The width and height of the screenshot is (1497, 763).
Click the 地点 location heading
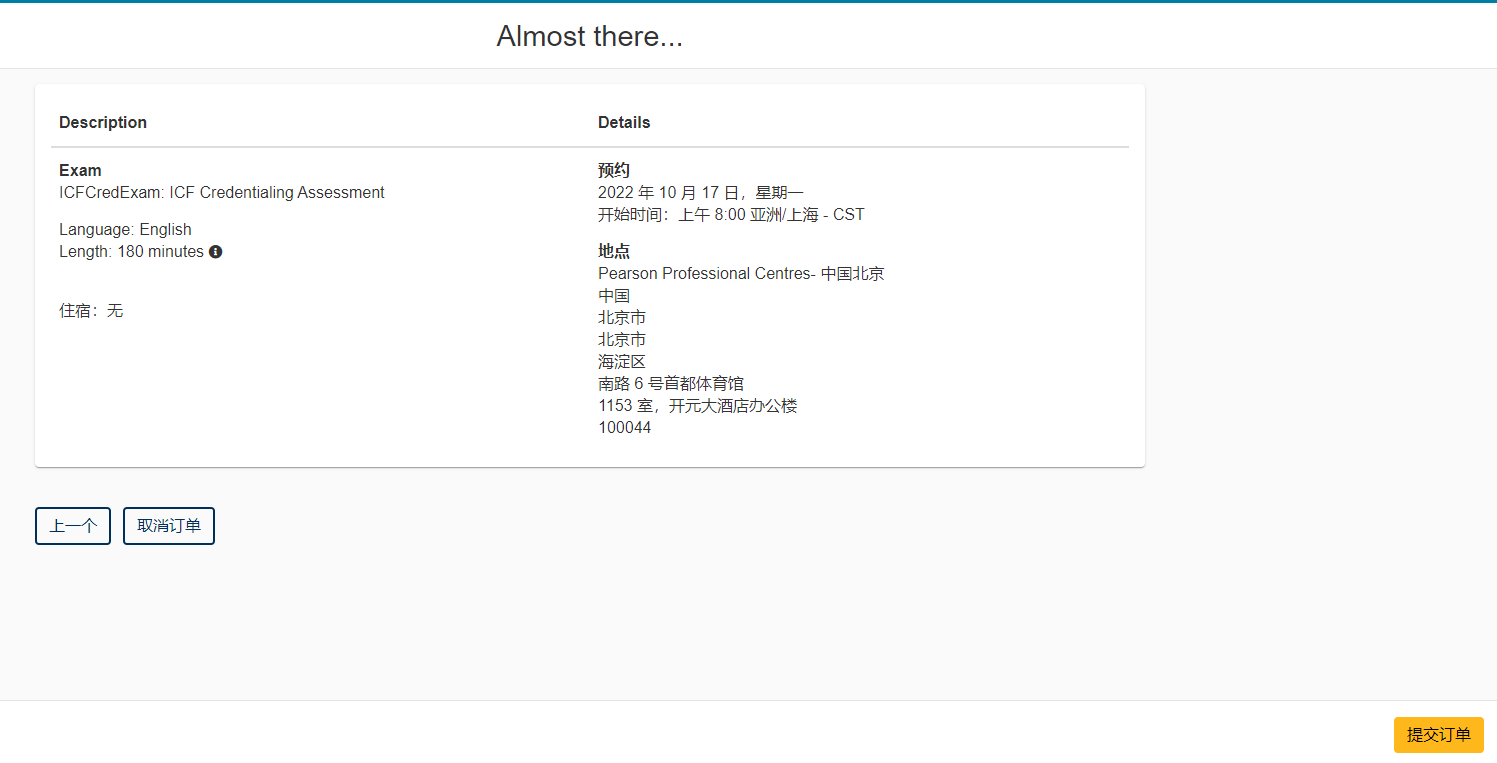(x=614, y=251)
